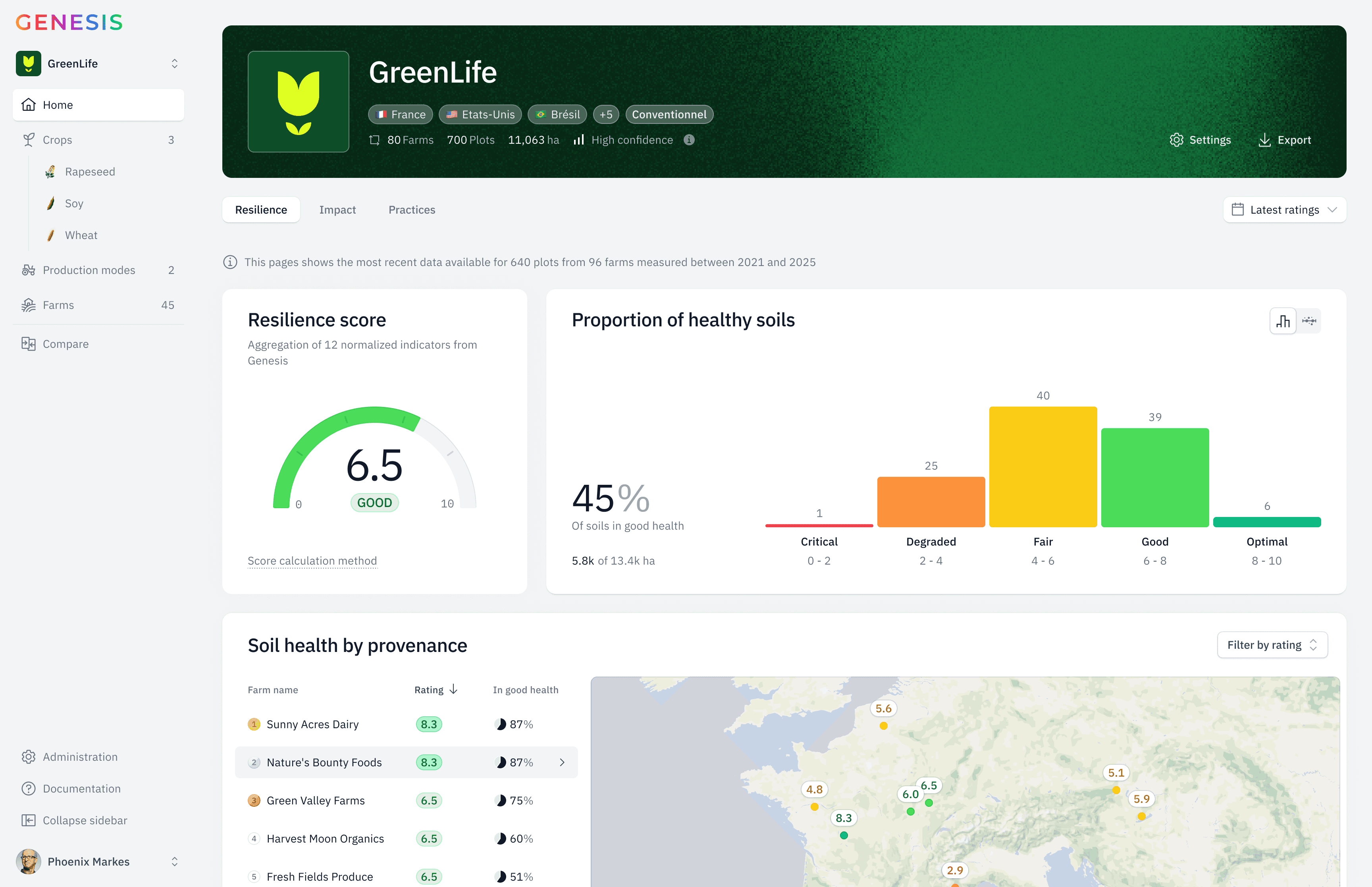This screenshot has height=887, width=1372.
Task: Open Administration in the sidebar
Action: coord(80,757)
